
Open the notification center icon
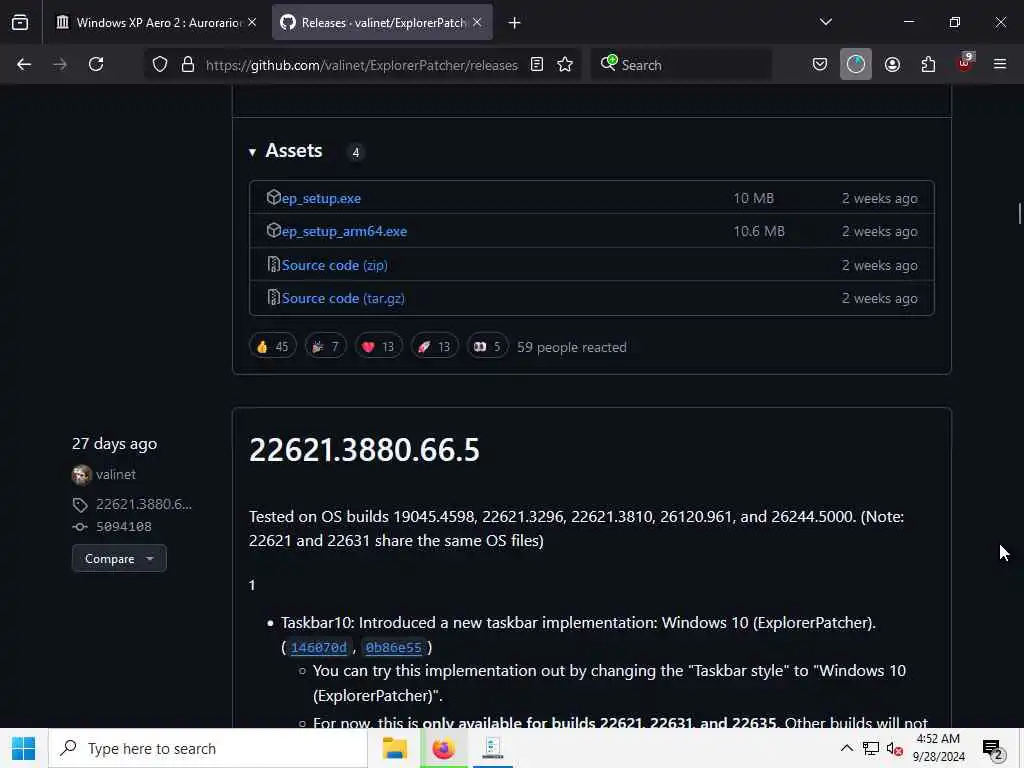(993, 749)
